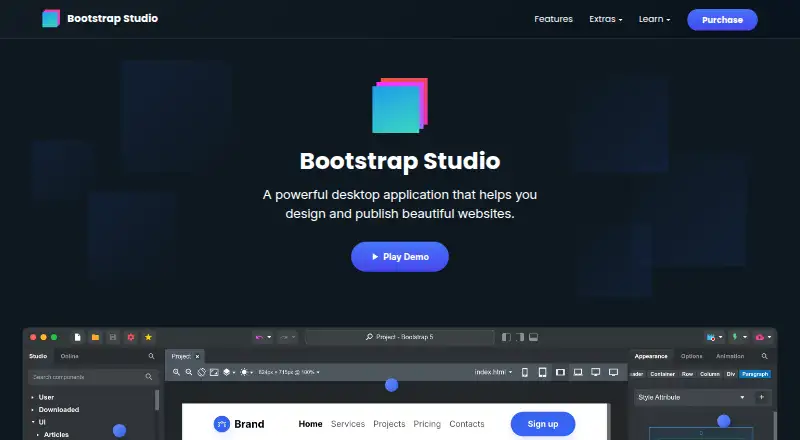
Task: Click the zoom out magnifier icon
Action: click(189, 372)
